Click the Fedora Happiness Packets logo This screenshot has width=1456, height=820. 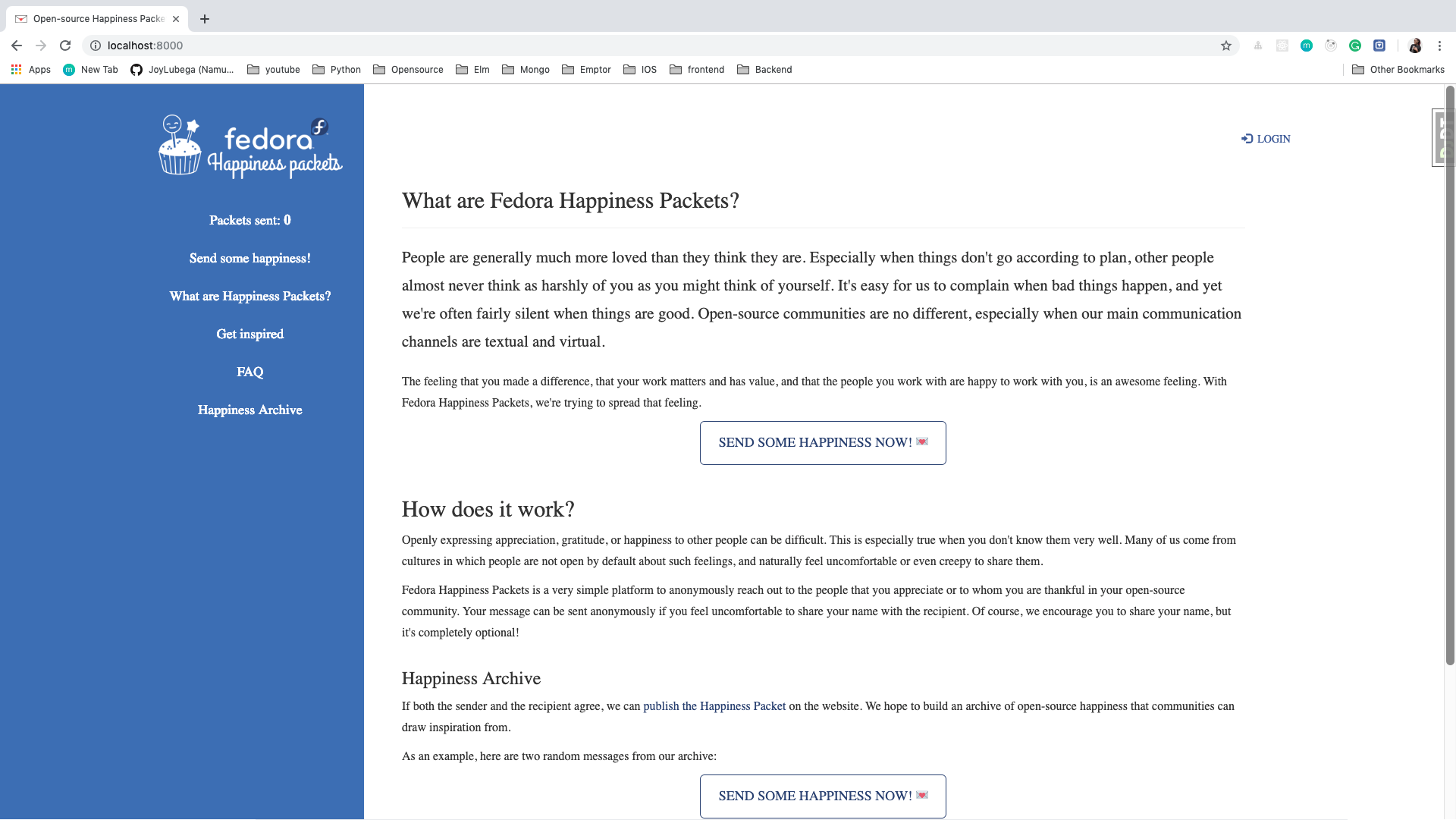tap(250, 146)
